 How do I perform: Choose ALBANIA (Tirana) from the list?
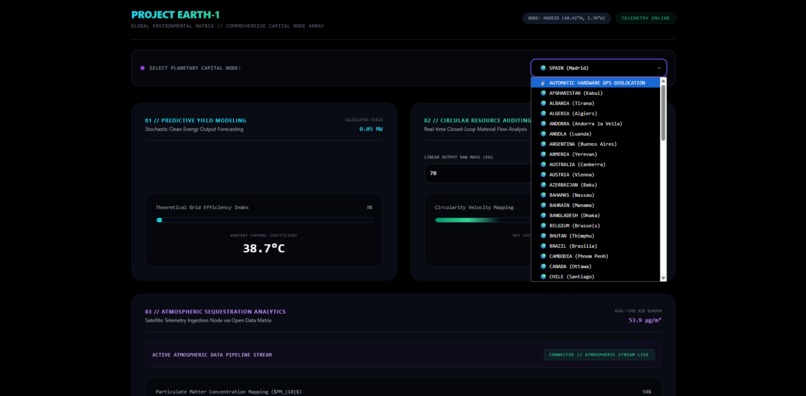[595, 103]
